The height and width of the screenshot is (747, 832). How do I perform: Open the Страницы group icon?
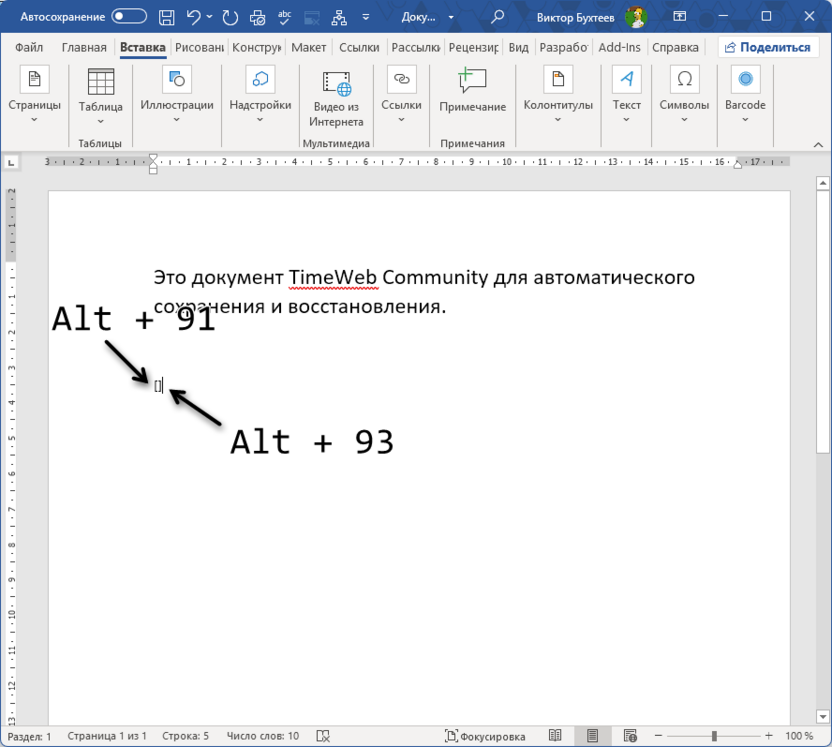pos(34,80)
